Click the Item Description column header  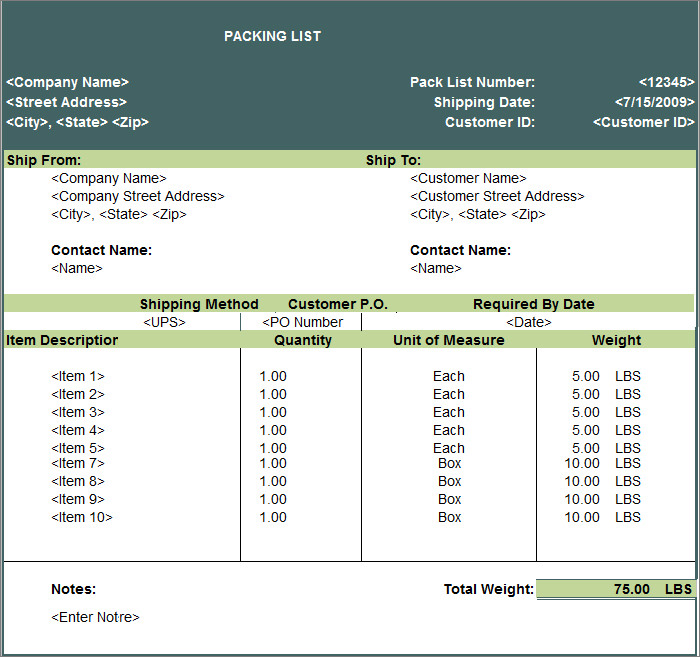[62, 340]
